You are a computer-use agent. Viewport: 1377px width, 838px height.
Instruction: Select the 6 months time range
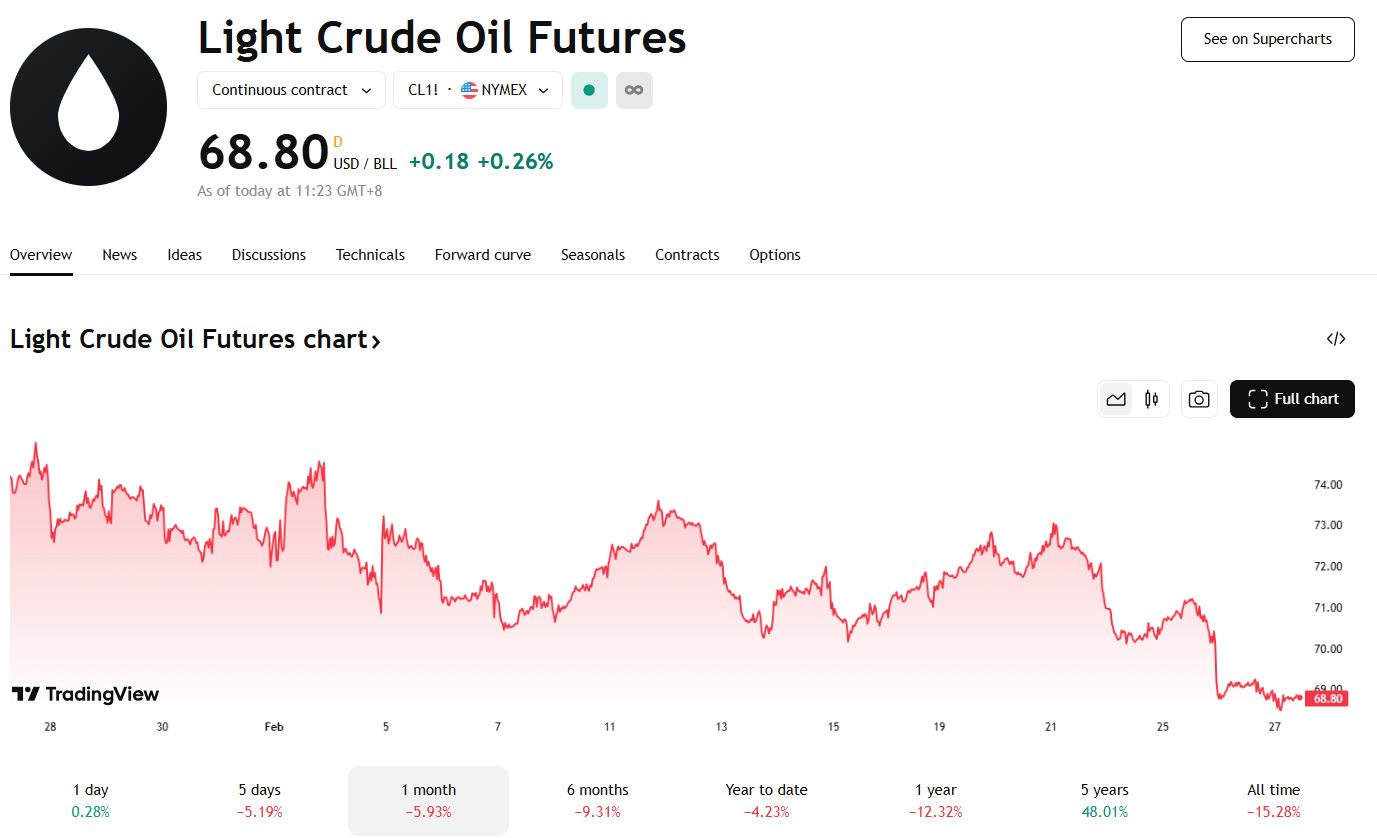point(597,800)
